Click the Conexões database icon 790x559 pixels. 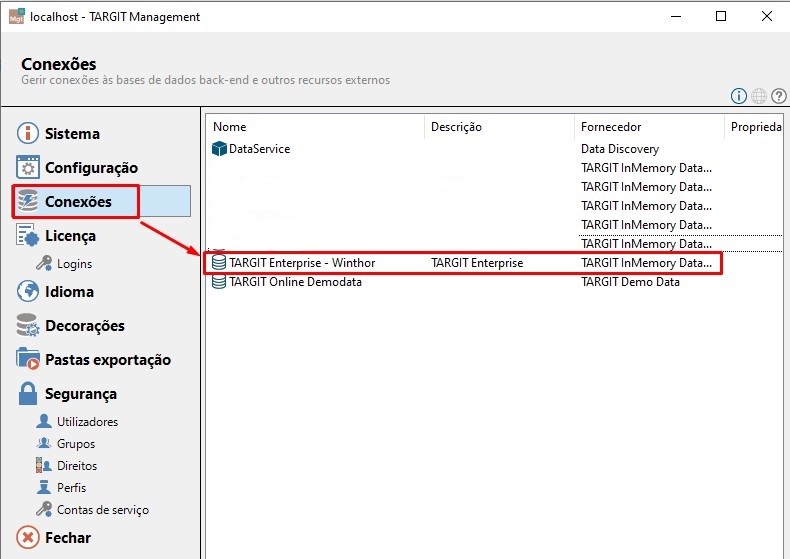tap(28, 201)
